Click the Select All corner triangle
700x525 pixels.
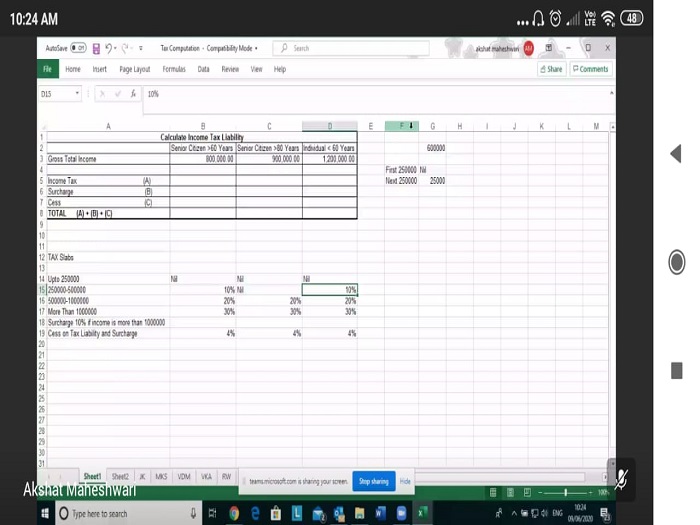42,127
